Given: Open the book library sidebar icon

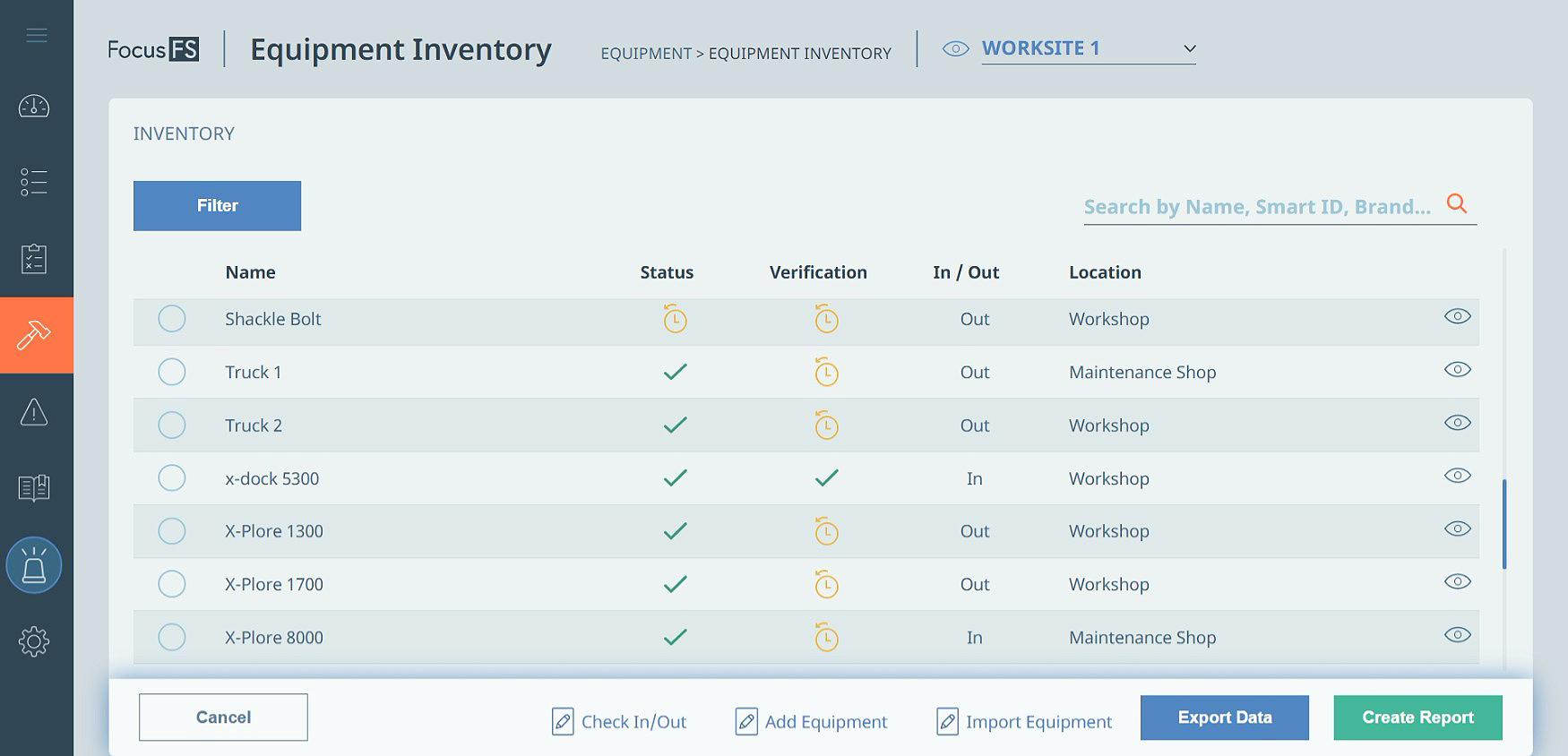Looking at the screenshot, I should click(x=34, y=488).
